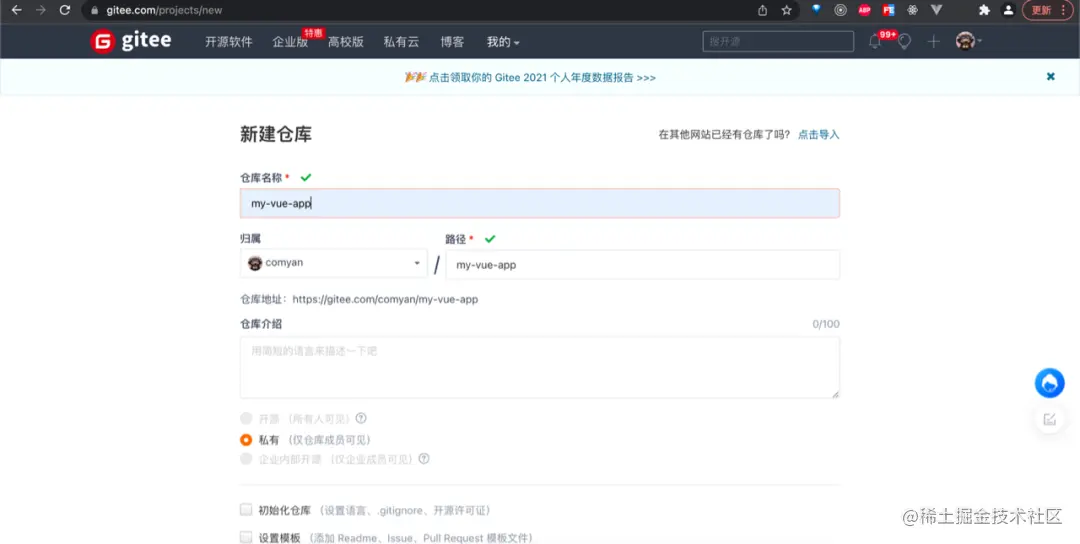
Task: Click the 点击导入 link
Action: 819,134
